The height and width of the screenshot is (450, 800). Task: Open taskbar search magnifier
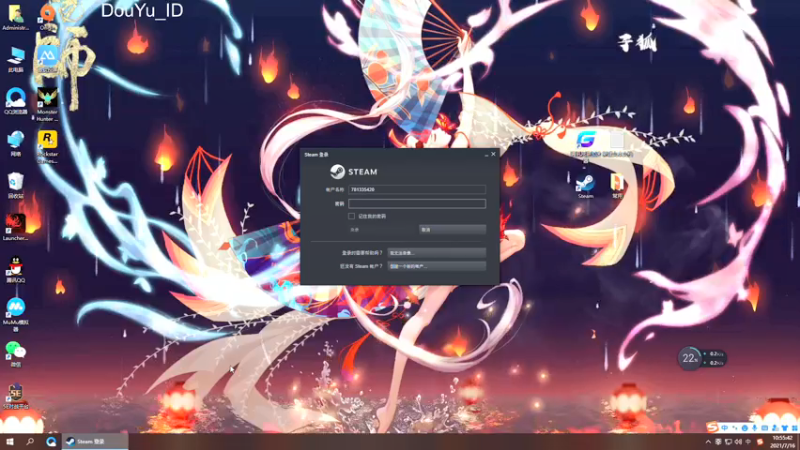pos(30,441)
